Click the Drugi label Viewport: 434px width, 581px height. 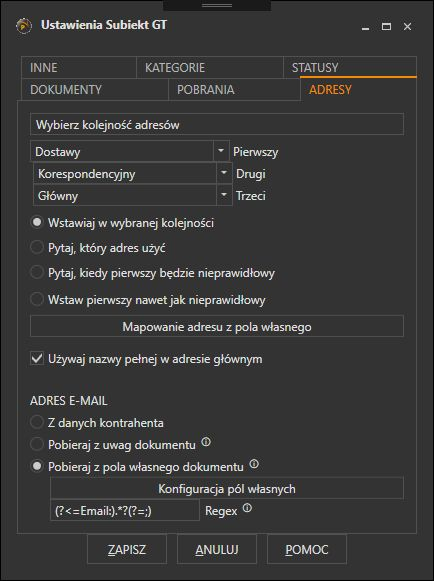click(251, 173)
